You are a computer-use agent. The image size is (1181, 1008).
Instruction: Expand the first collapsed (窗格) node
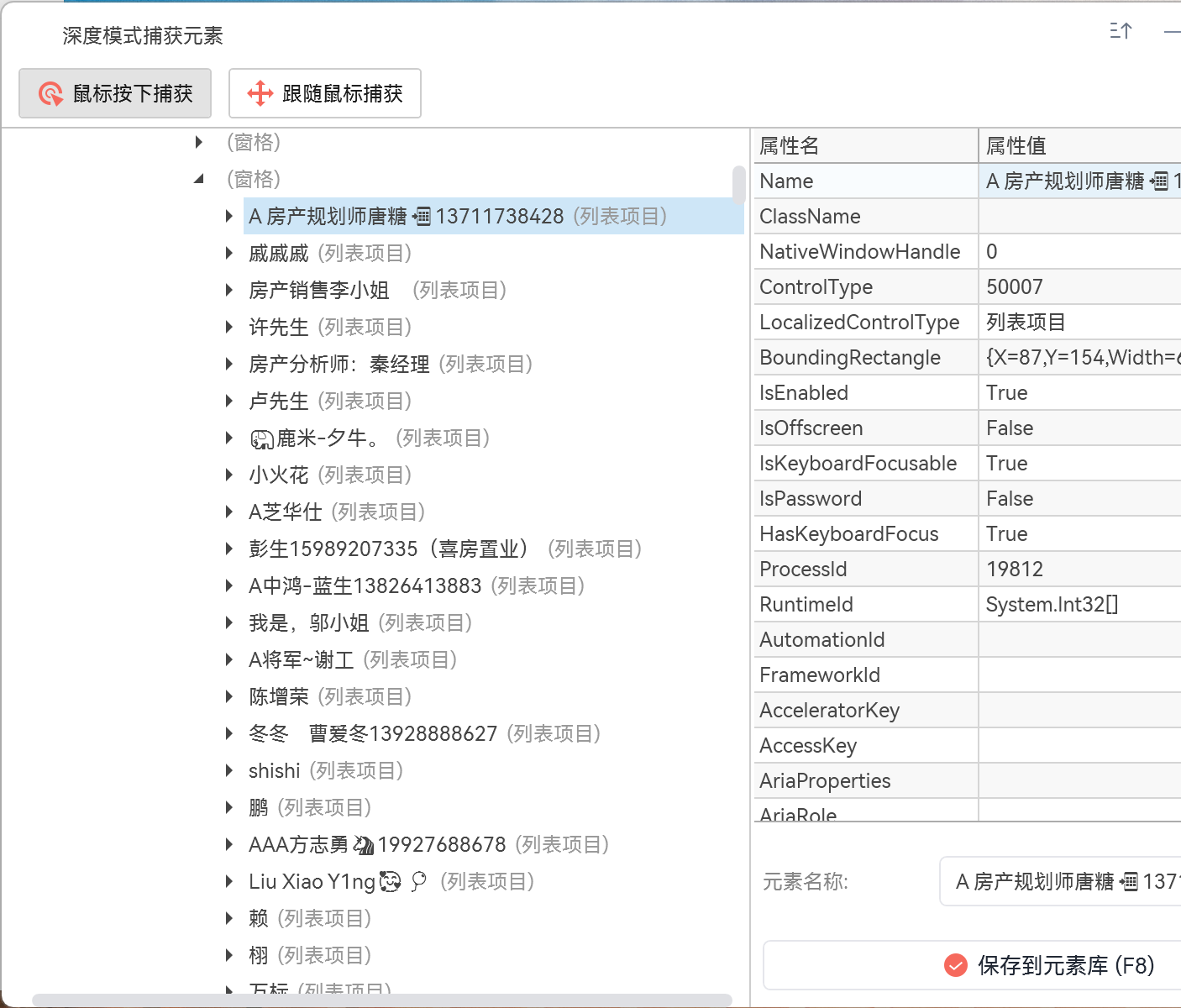[x=198, y=142]
